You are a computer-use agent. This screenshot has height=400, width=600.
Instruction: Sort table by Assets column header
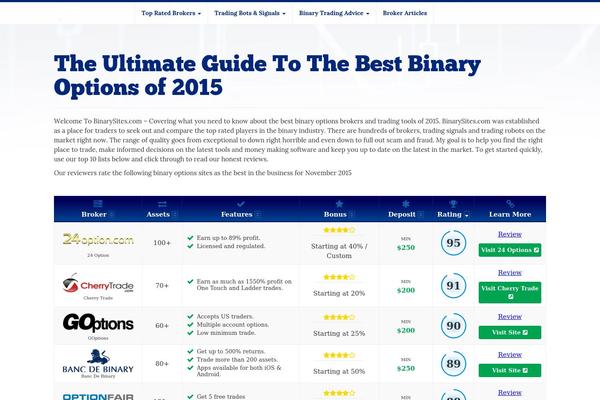161,214
